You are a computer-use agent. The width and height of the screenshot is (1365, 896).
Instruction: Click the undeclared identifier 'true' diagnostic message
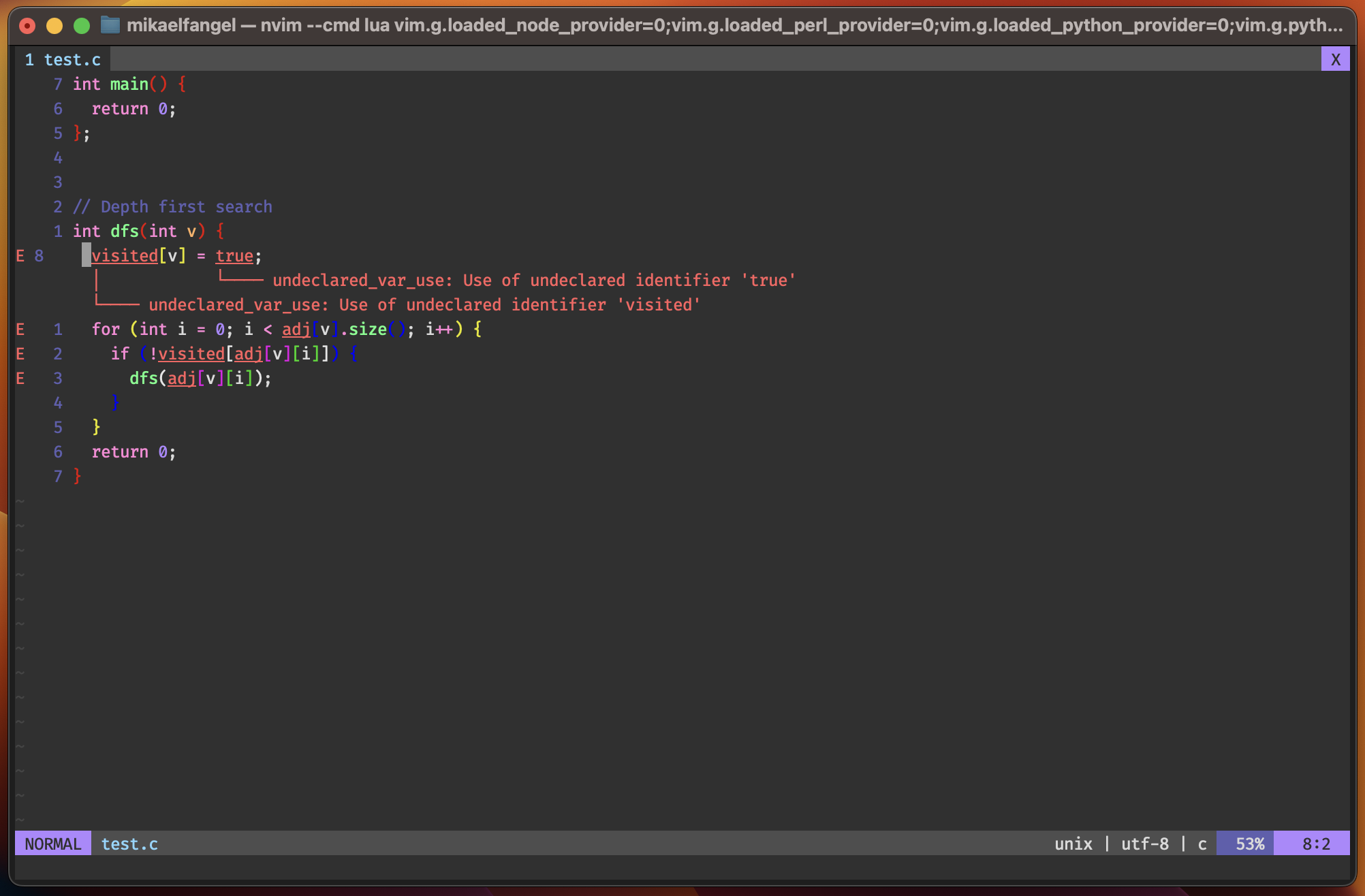[x=535, y=280]
